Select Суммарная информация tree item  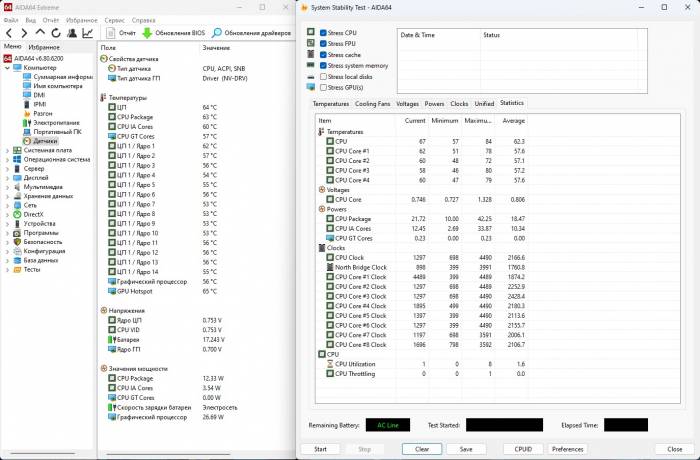click(62, 77)
